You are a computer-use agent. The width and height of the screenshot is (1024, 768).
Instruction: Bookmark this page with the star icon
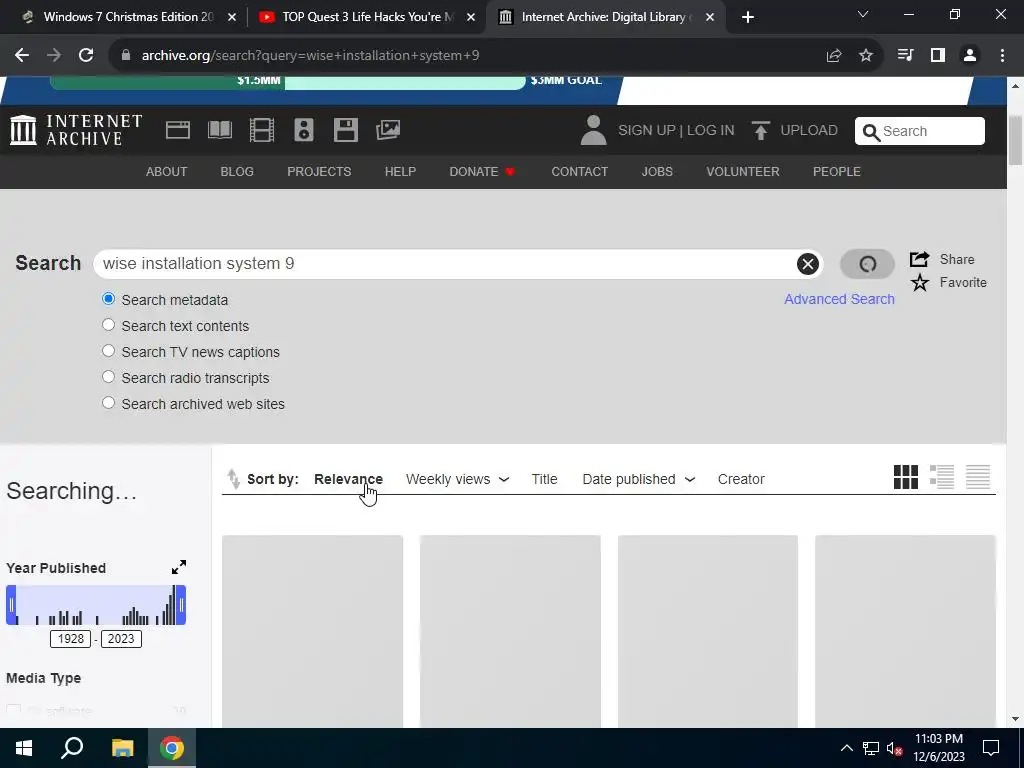tap(866, 56)
